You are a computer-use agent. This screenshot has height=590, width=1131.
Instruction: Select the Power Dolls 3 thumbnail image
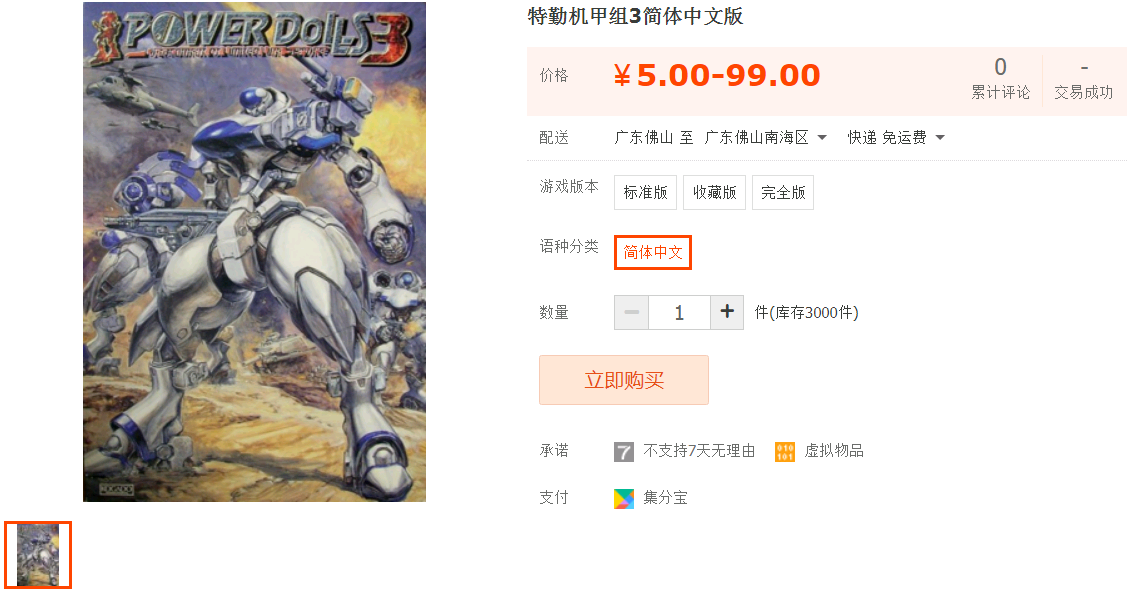pyautogui.click(x=38, y=555)
